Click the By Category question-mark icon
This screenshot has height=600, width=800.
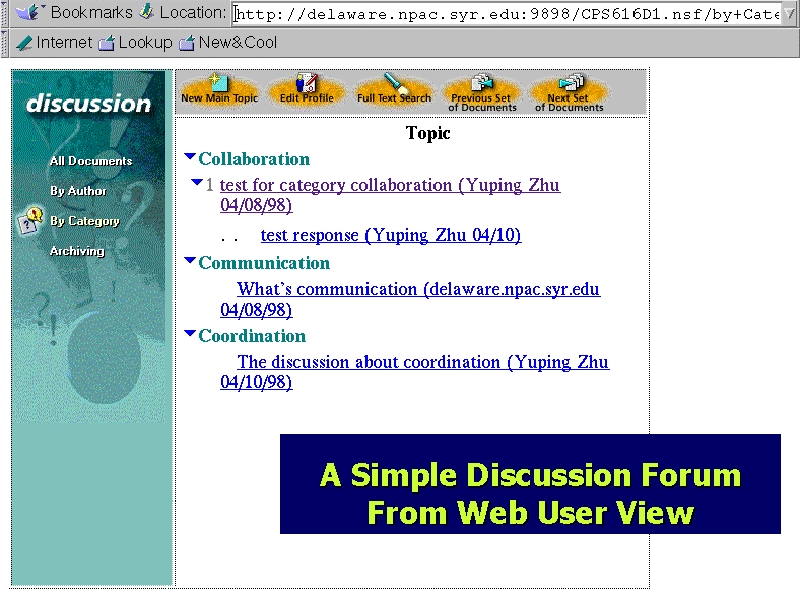pos(30,220)
